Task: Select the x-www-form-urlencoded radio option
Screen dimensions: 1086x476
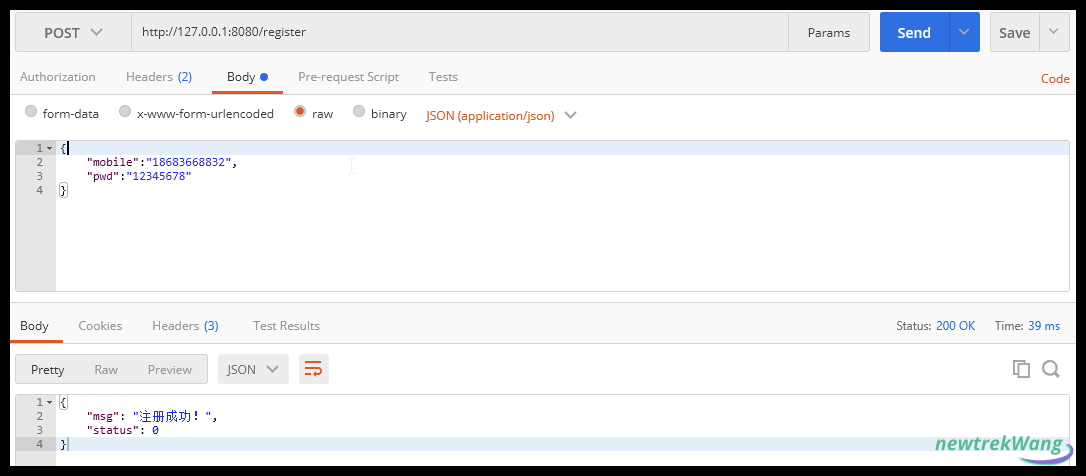Action: coord(125,112)
